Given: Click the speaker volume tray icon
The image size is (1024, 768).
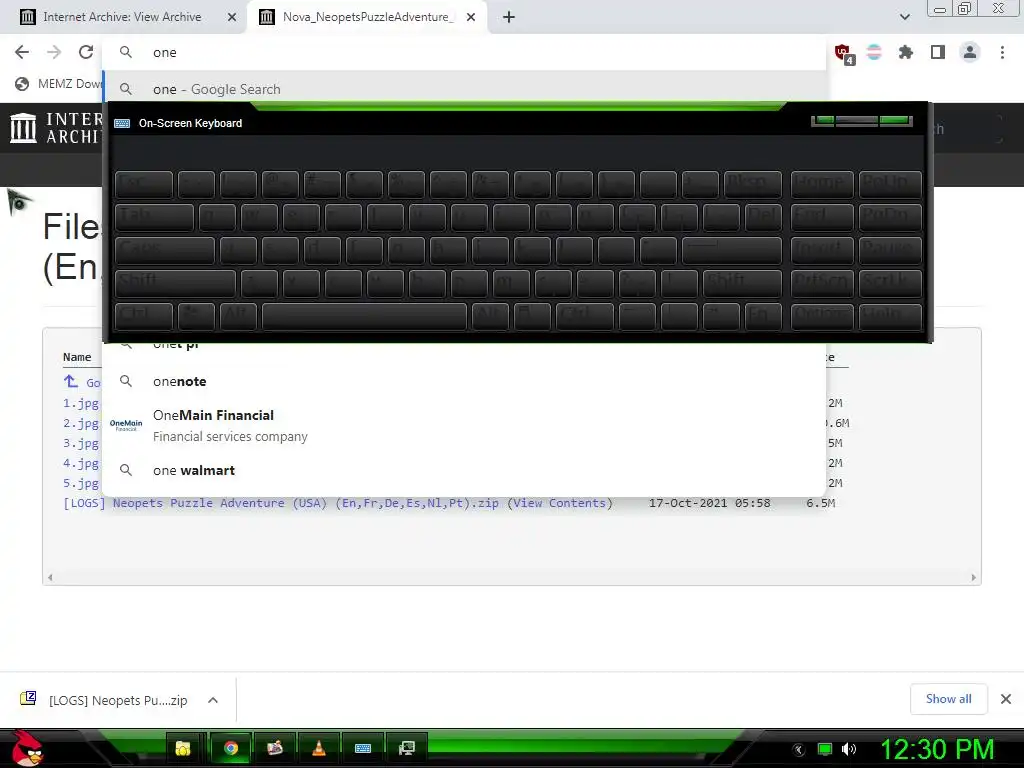Looking at the screenshot, I should pyautogui.click(x=849, y=749).
